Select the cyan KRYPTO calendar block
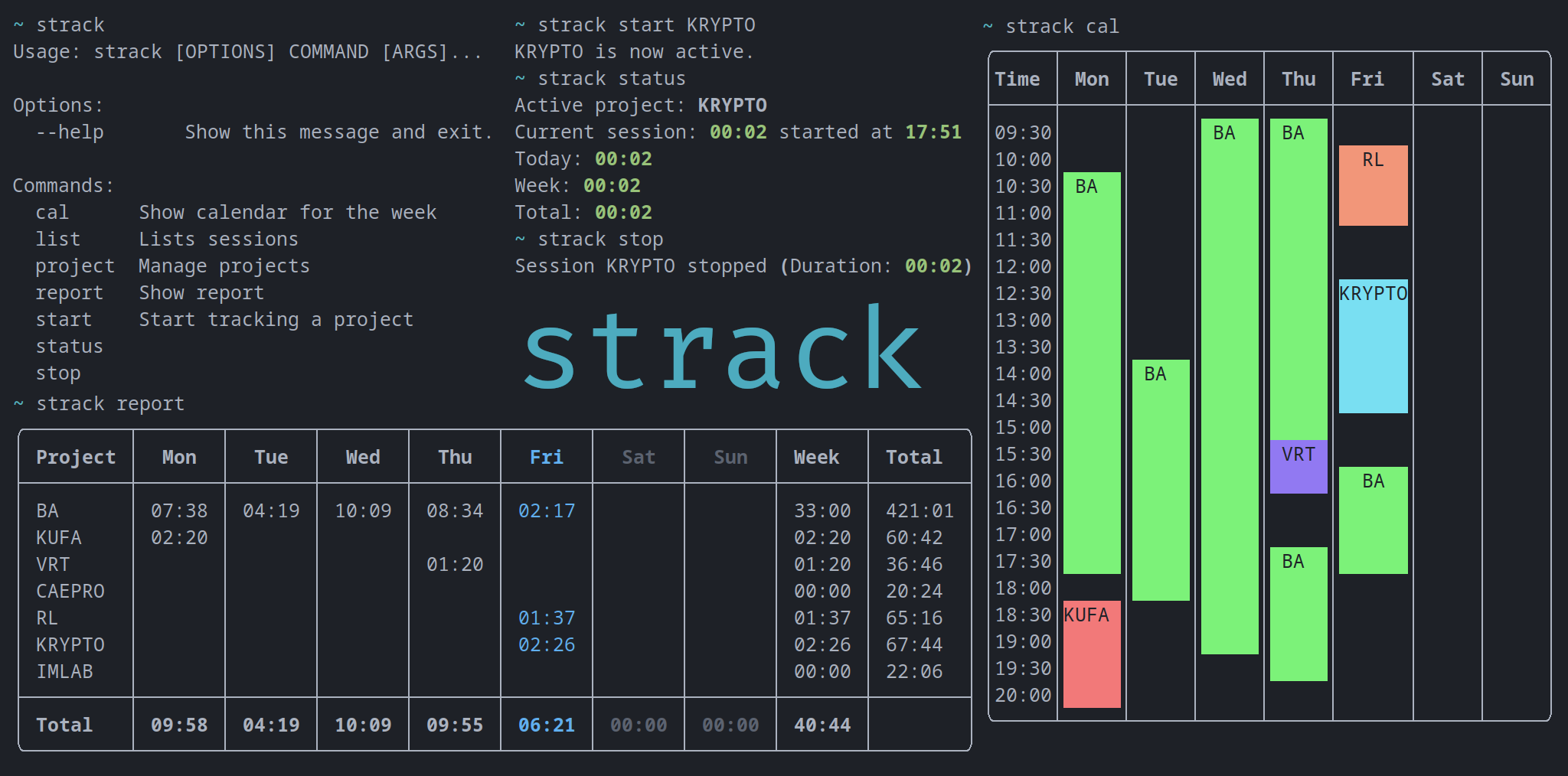The height and width of the screenshot is (776, 1568). tap(1373, 346)
